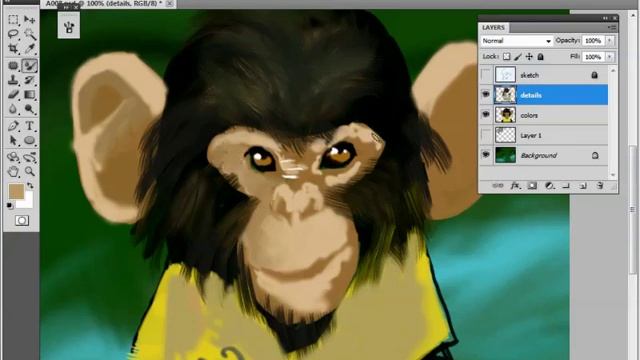Select the Type tool
Image resolution: width=640 pixels, height=360 pixels.
tap(29, 126)
